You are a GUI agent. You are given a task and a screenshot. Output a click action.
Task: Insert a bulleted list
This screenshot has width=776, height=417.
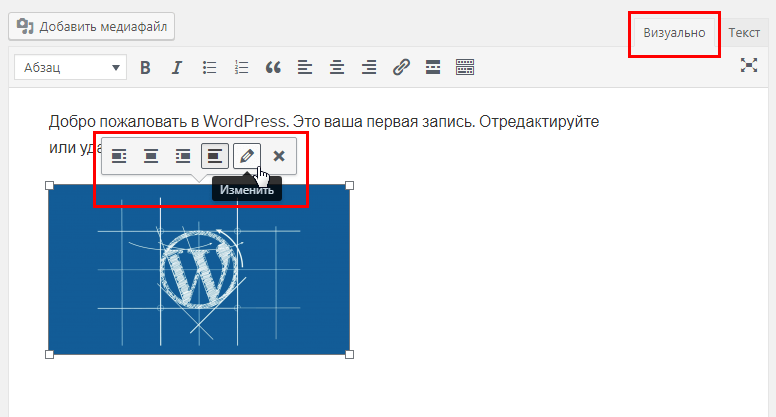click(209, 67)
